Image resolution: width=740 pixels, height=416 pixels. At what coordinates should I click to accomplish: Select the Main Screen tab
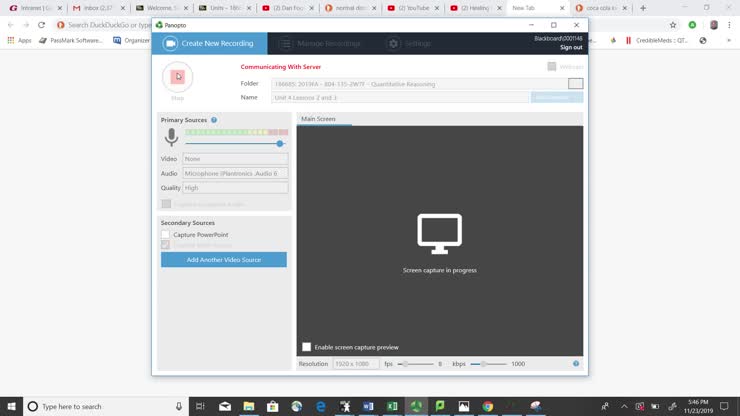point(319,119)
